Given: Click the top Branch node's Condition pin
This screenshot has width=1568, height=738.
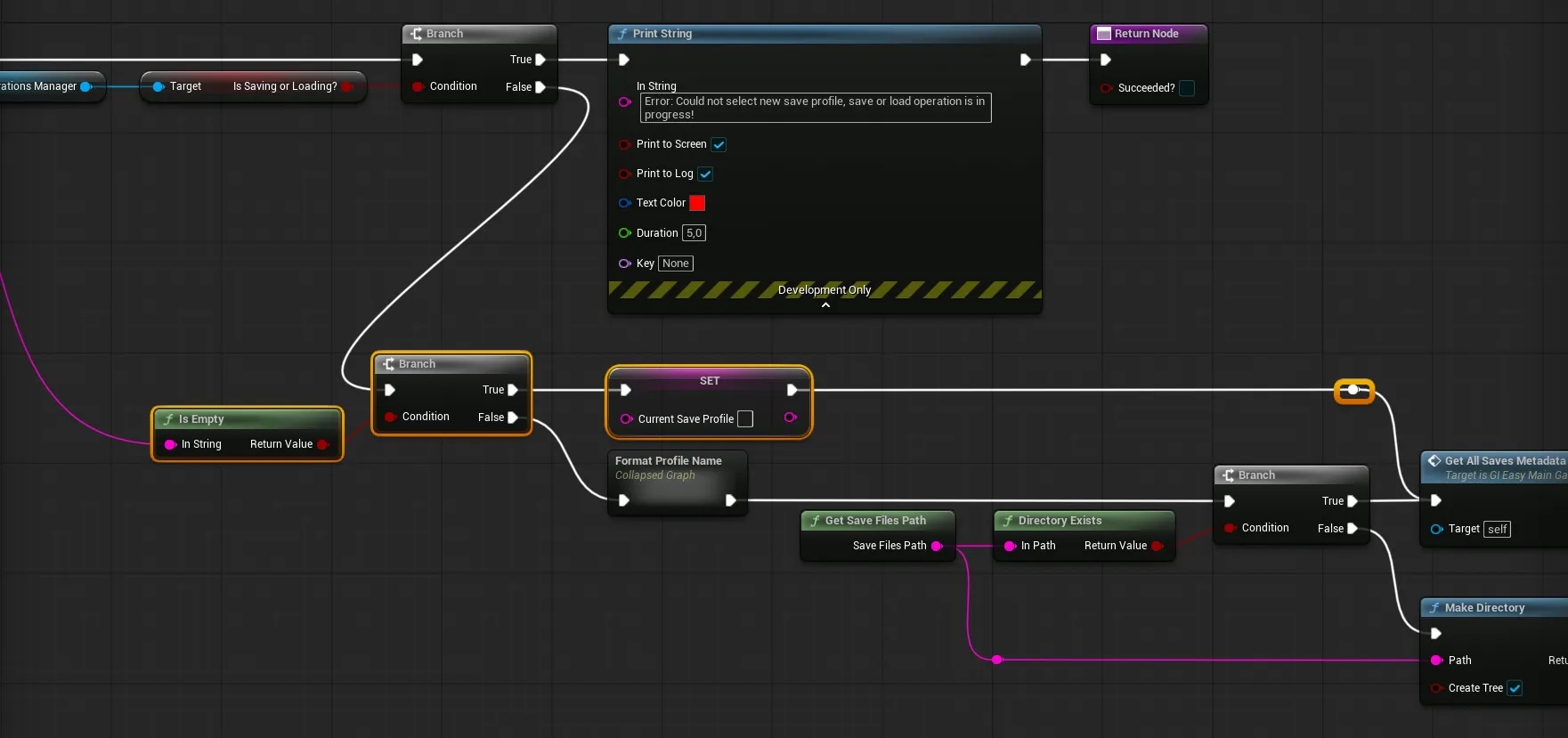Looking at the screenshot, I should point(418,86).
